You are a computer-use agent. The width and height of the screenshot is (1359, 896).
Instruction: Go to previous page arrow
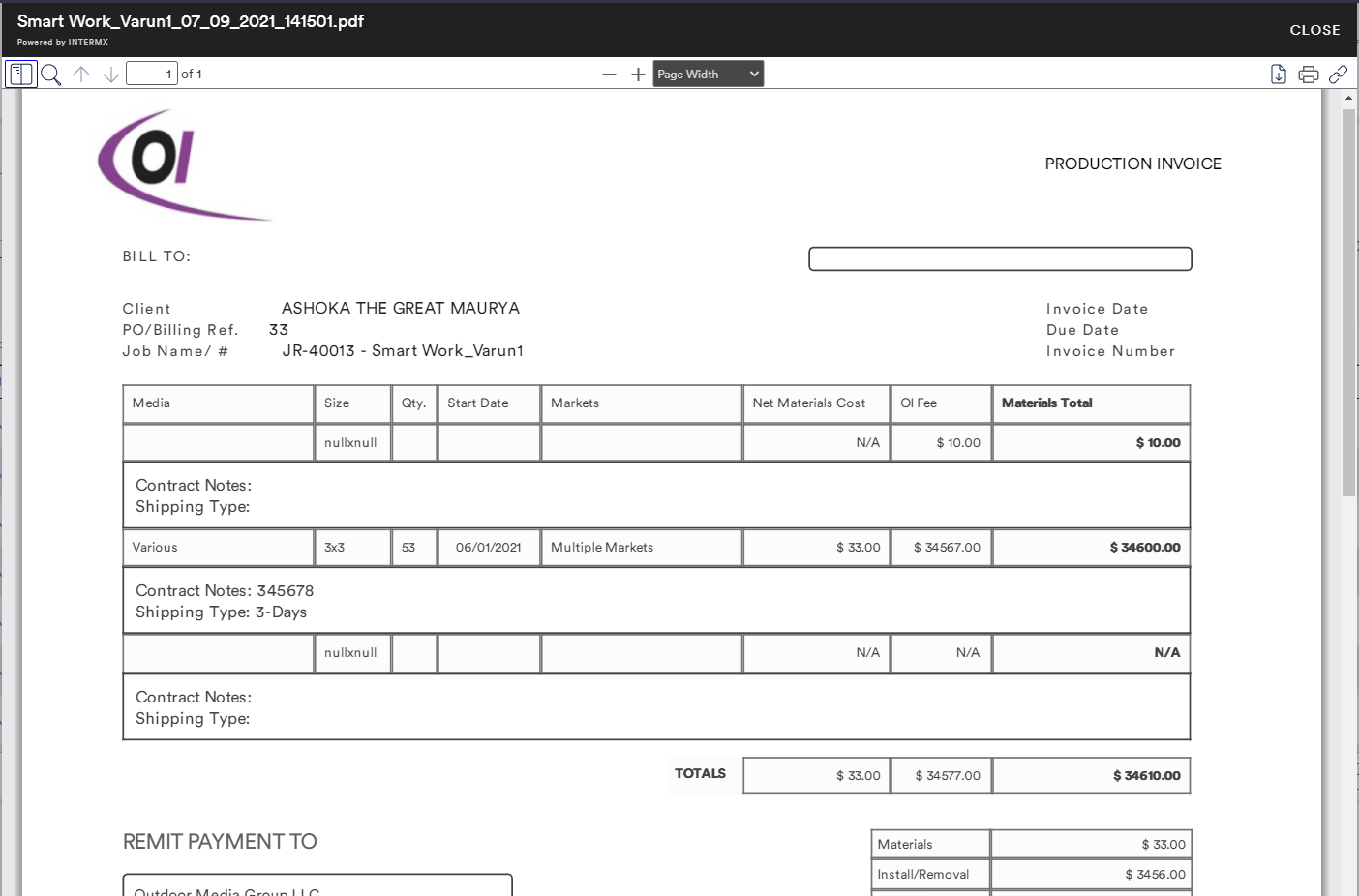(x=81, y=75)
